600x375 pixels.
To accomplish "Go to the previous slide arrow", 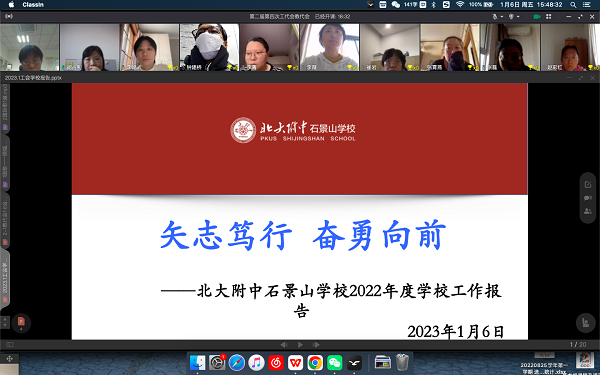I will coord(284,345).
